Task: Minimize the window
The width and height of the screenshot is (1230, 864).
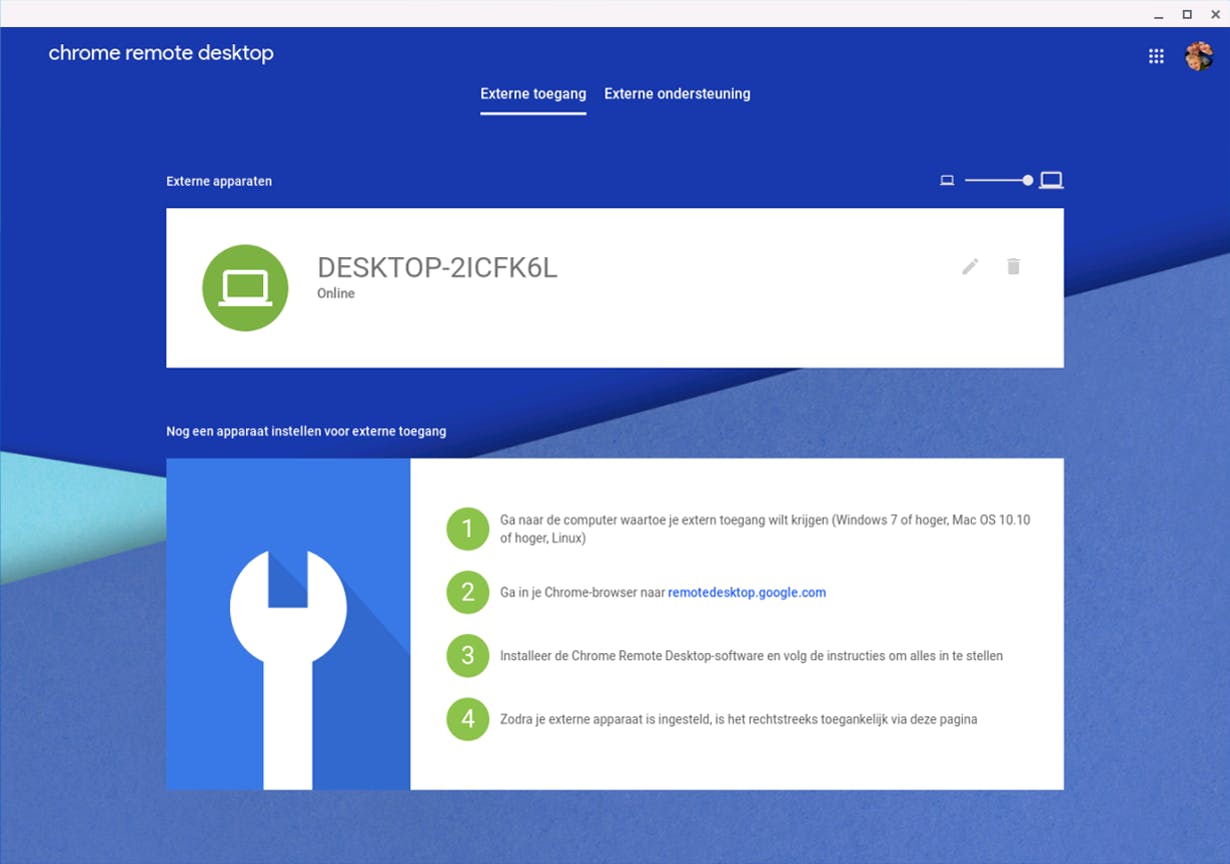Action: [x=1159, y=14]
